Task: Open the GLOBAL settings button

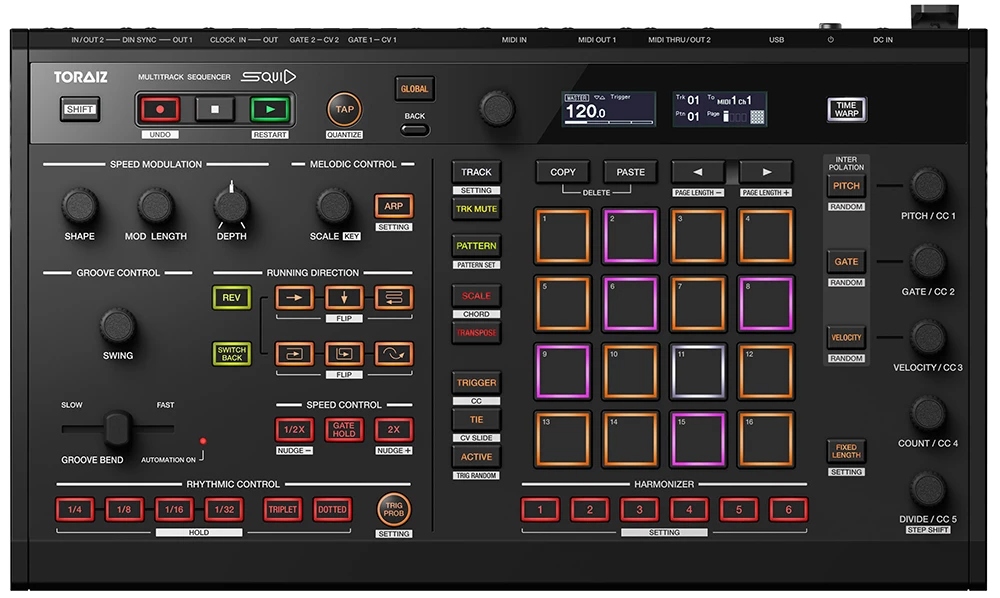Action: coord(414,89)
